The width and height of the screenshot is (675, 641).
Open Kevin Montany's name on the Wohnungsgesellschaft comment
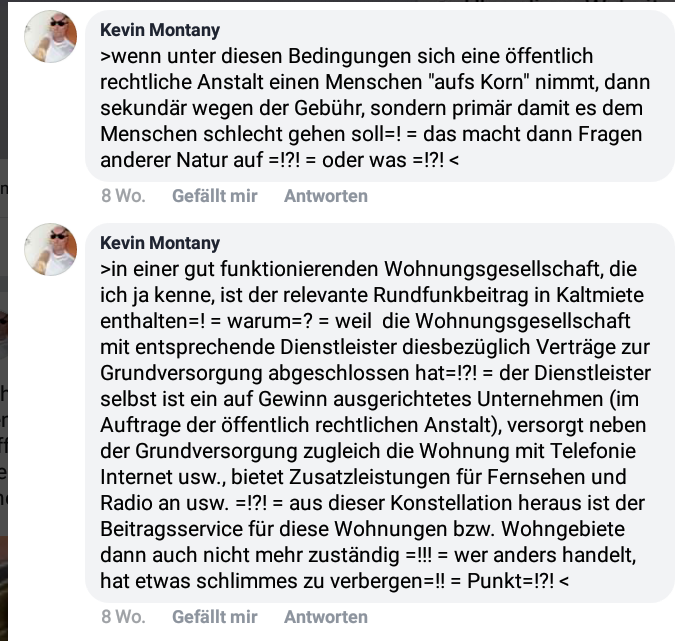(x=160, y=243)
